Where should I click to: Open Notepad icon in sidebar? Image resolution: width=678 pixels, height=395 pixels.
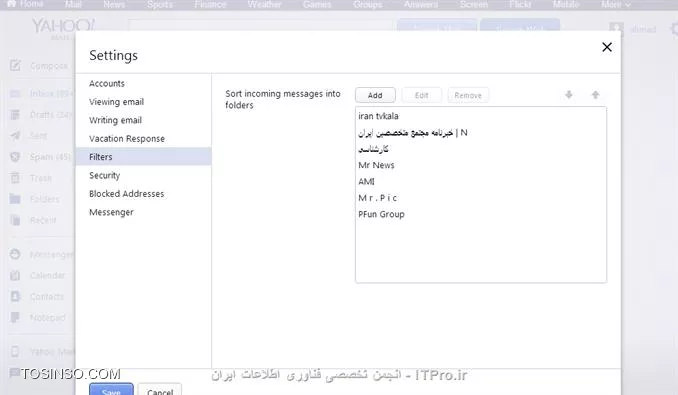pyautogui.click(x=15, y=317)
